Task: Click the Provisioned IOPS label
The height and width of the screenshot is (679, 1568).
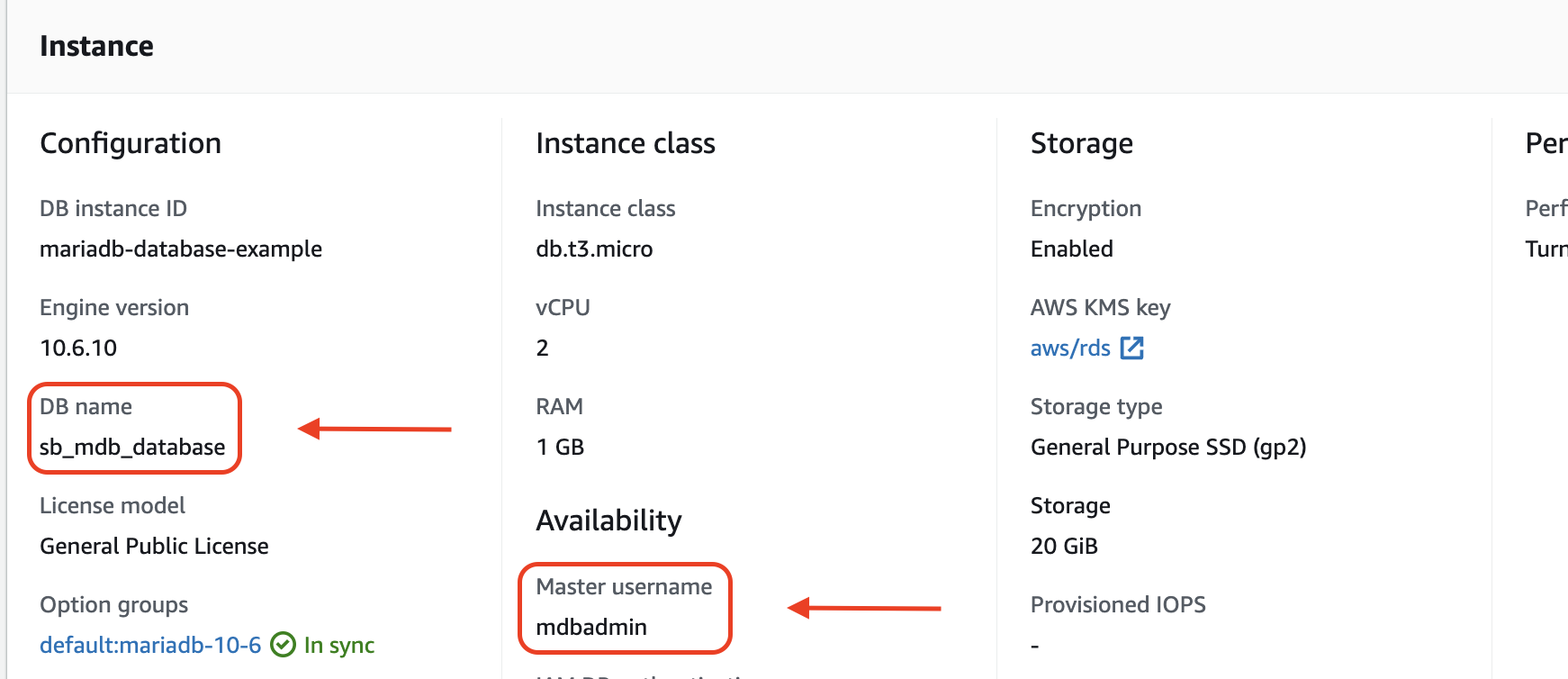Action: pyautogui.click(x=1118, y=604)
